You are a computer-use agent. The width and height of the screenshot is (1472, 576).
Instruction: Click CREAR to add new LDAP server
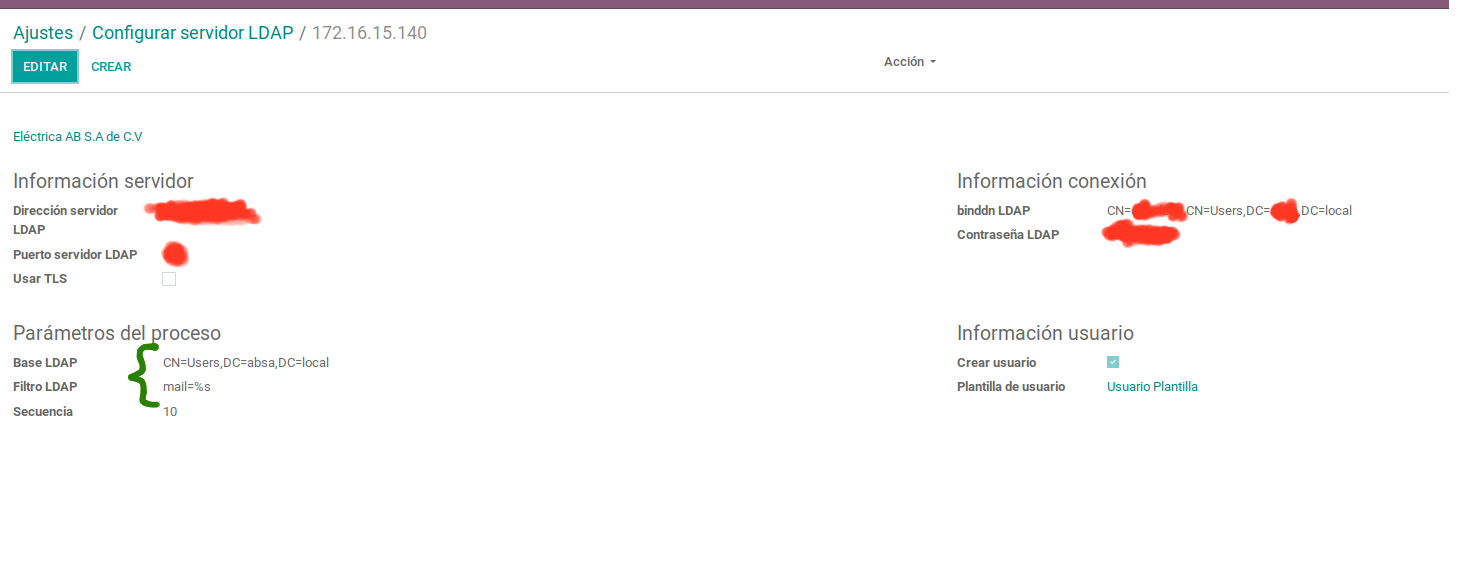pos(111,67)
